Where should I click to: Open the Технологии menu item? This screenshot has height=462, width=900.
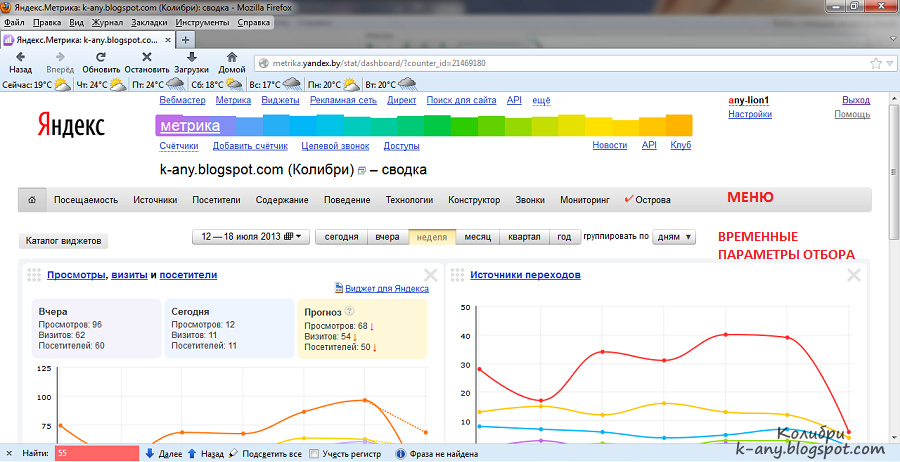coord(409,200)
